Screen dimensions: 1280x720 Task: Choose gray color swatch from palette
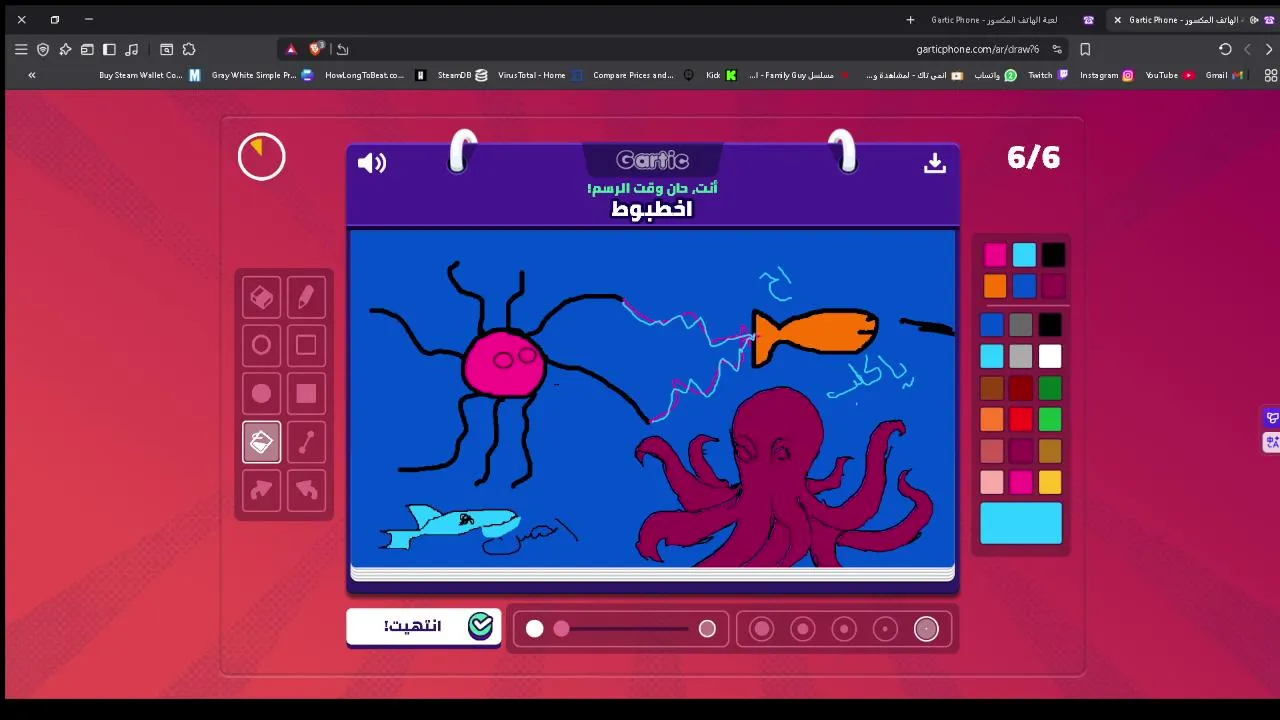tap(1020, 325)
